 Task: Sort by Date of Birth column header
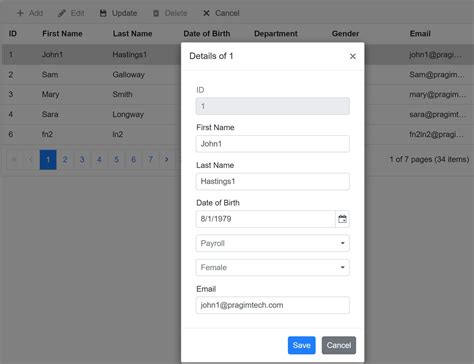207,34
